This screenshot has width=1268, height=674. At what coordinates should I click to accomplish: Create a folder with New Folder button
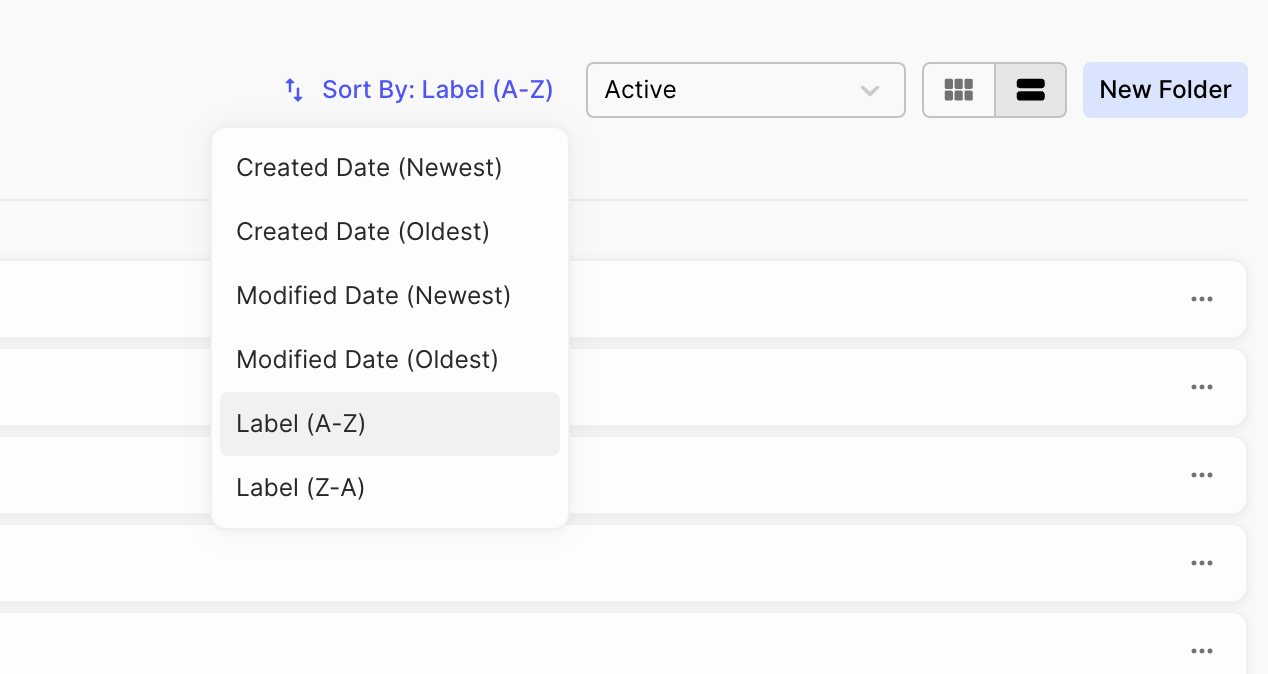[1165, 90]
